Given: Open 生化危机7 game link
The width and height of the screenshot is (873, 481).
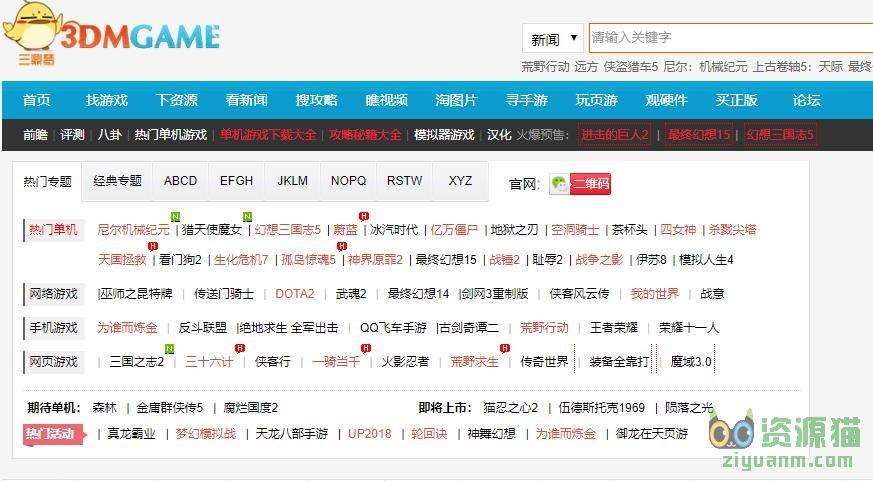Looking at the screenshot, I should [241, 260].
